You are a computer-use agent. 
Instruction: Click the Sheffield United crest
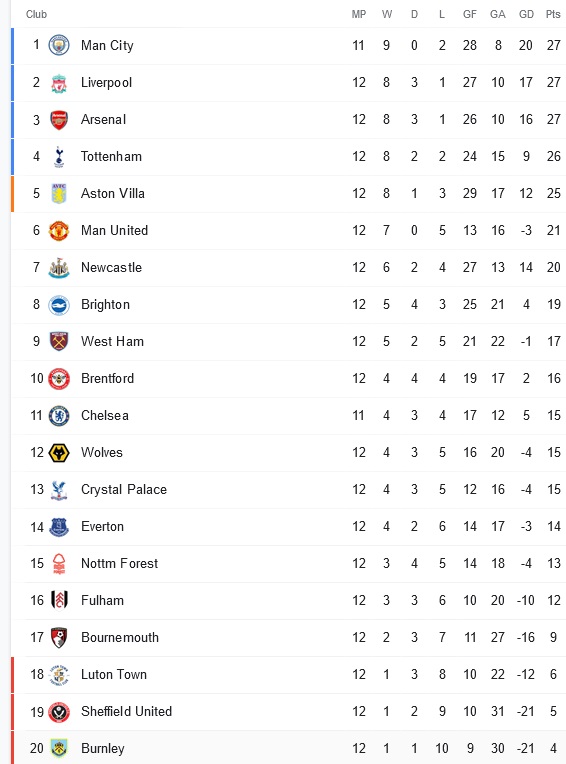pyautogui.click(x=59, y=712)
